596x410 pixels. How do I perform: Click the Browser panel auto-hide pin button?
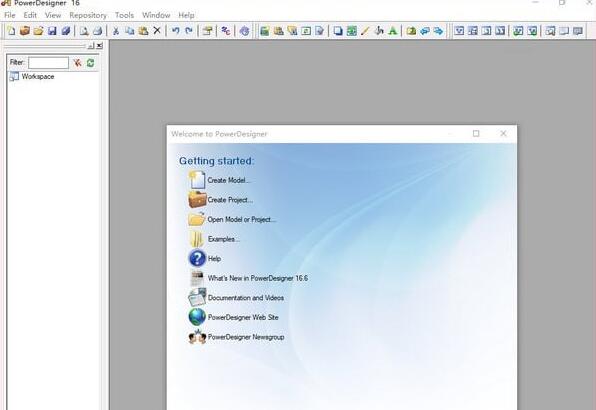point(90,46)
